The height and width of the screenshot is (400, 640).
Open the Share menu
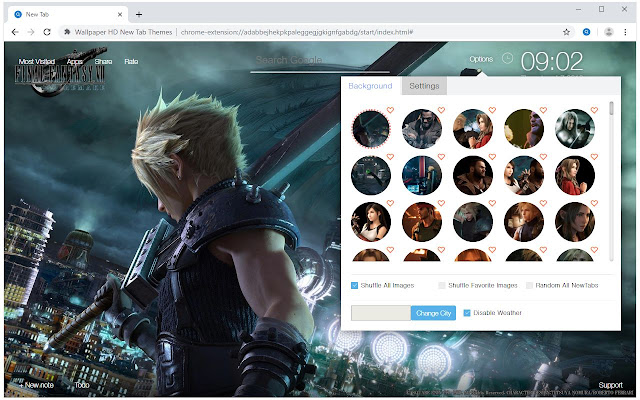[x=103, y=61]
